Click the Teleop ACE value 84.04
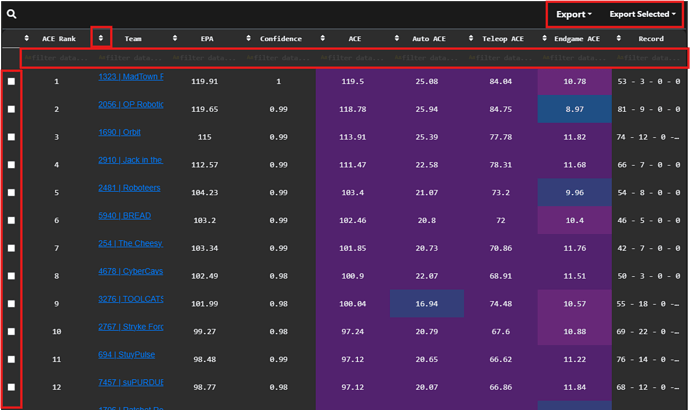 click(501, 81)
